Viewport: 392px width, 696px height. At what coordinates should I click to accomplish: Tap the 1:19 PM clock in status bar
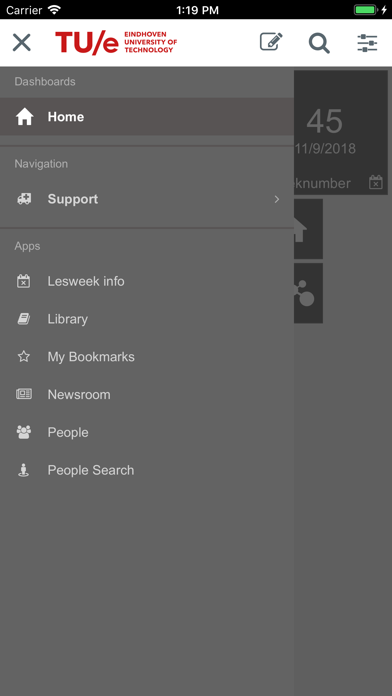[x=197, y=10]
